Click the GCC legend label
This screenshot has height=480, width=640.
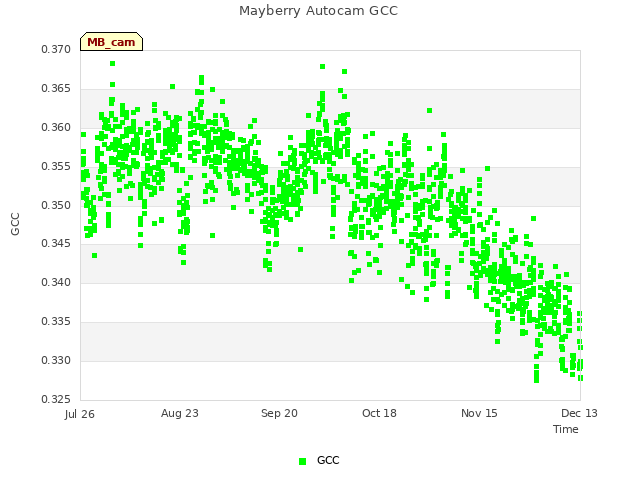328,460
